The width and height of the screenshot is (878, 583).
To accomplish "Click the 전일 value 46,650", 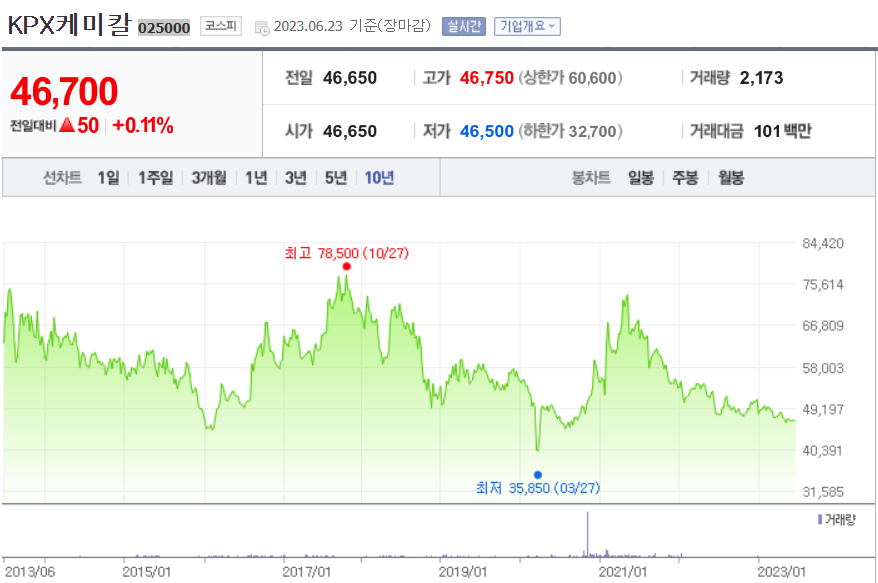I will [350, 78].
